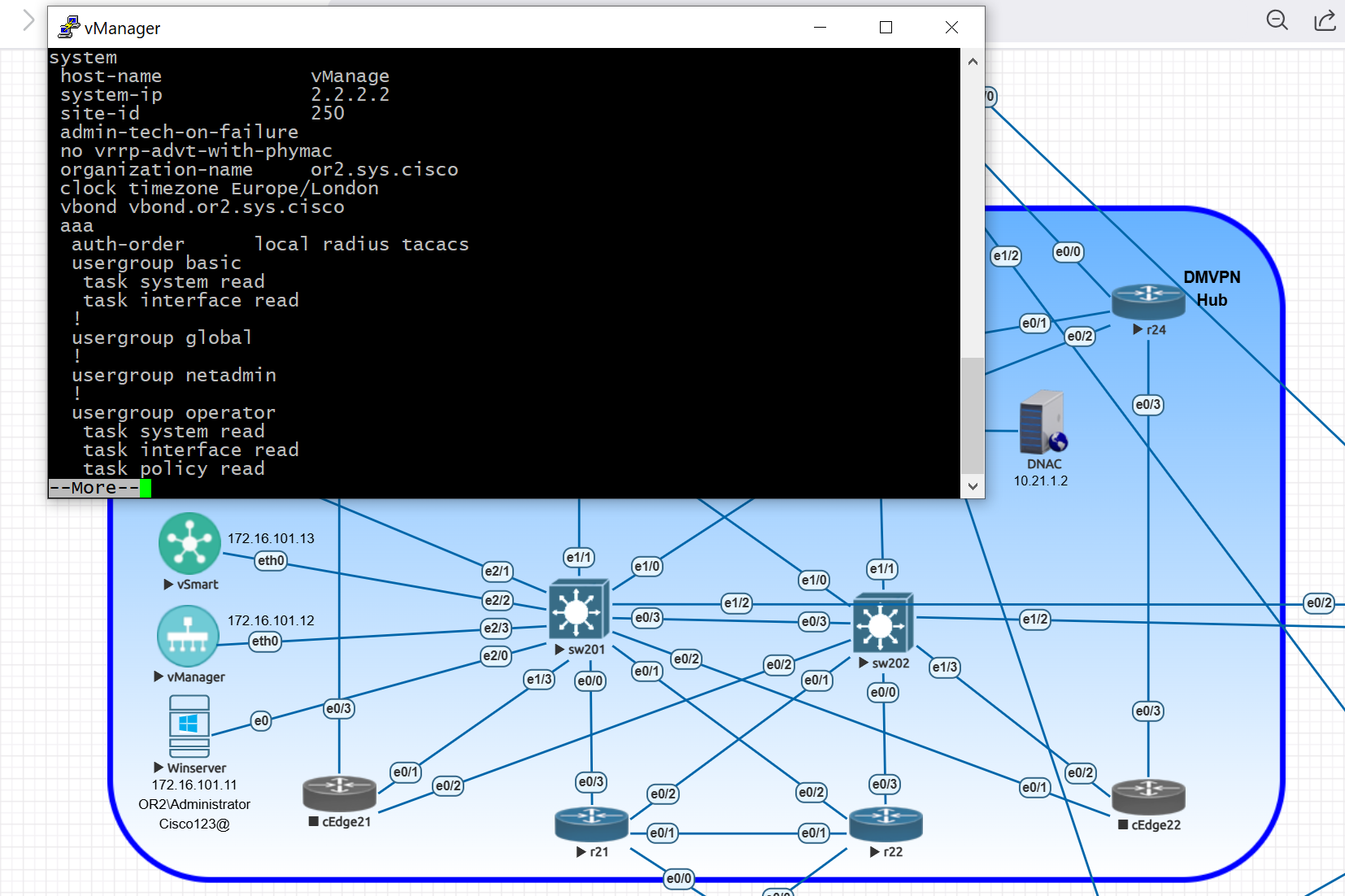Click the vSmart controller node icon

coord(189,543)
